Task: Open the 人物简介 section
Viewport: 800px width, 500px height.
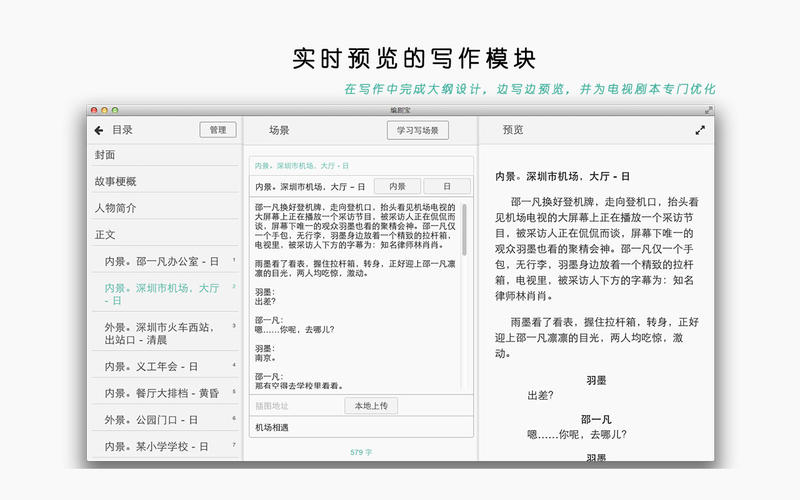Action: coord(164,208)
